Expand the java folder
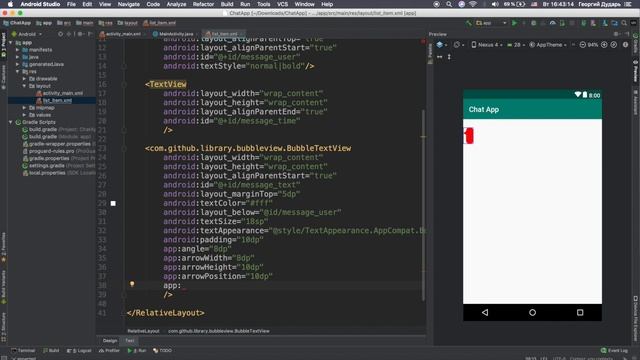This screenshot has width=640, height=360. (18, 57)
